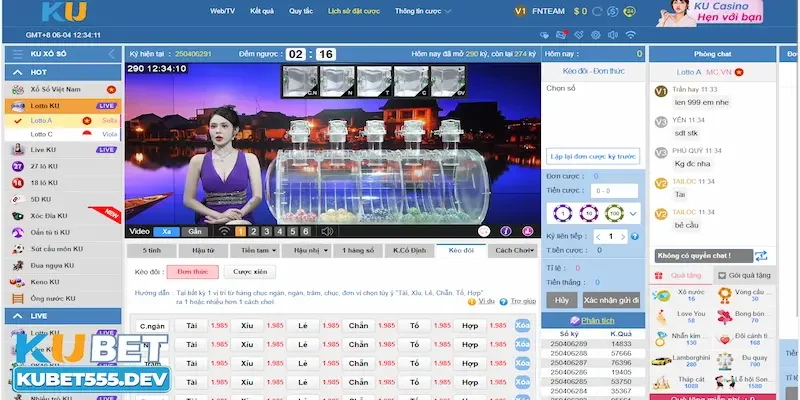Image resolution: width=800 pixels, height=400 pixels.
Task: Click Xác nhận gửi đi button
Action: (x=611, y=300)
